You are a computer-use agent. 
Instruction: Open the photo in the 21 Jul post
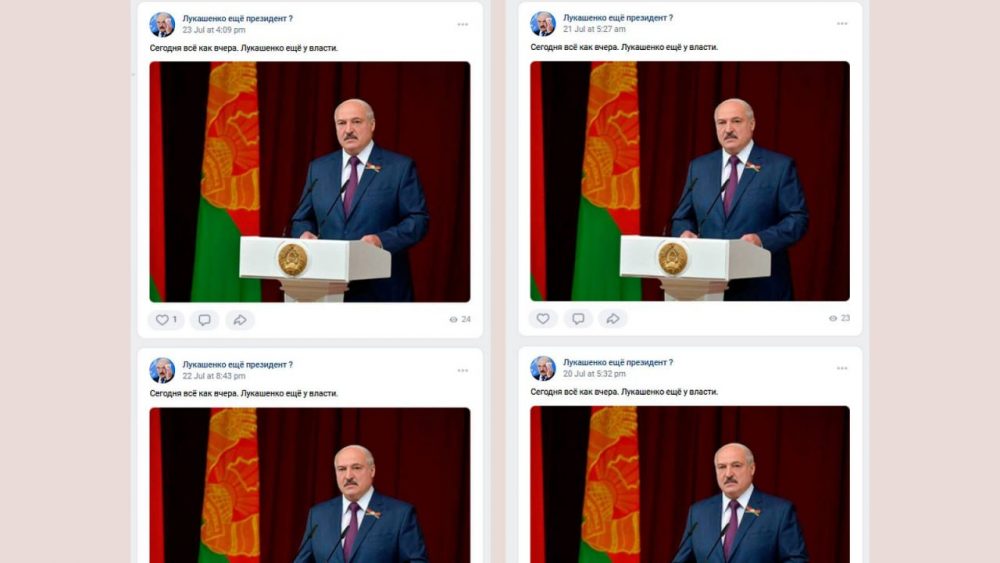tap(690, 181)
